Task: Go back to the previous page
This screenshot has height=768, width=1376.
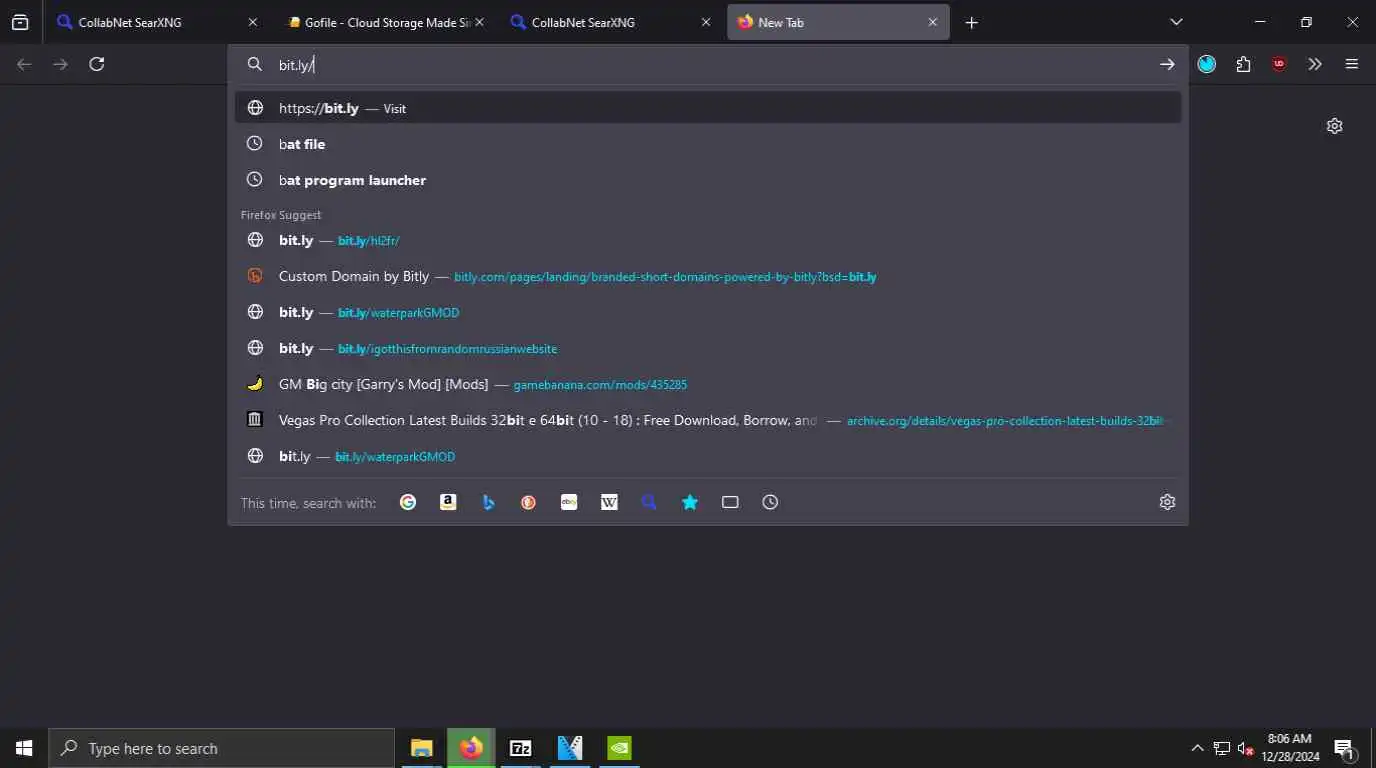Action: coord(24,64)
